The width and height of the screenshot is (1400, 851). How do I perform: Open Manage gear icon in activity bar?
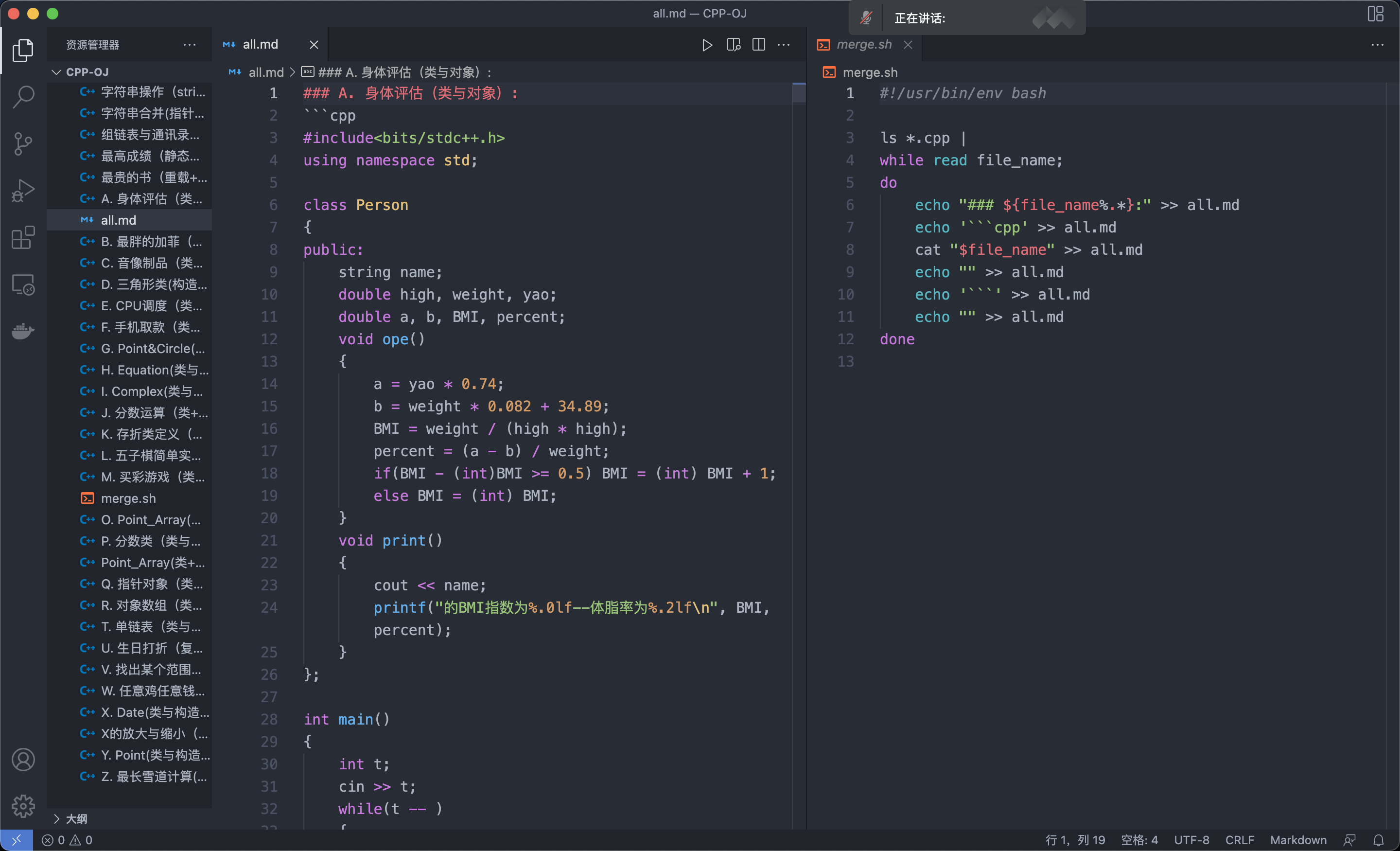pyautogui.click(x=23, y=806)
